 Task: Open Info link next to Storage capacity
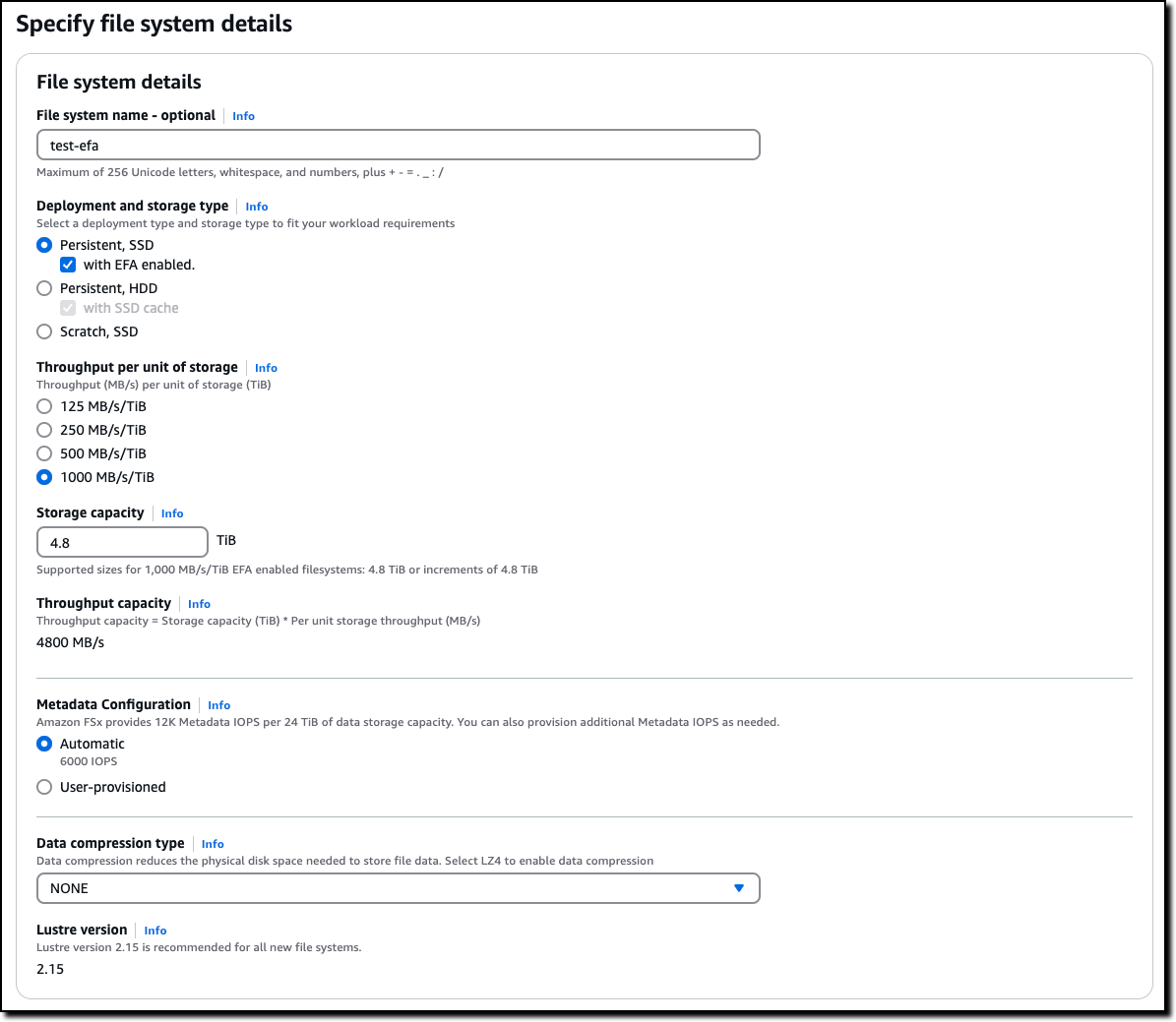pos(172,513)
